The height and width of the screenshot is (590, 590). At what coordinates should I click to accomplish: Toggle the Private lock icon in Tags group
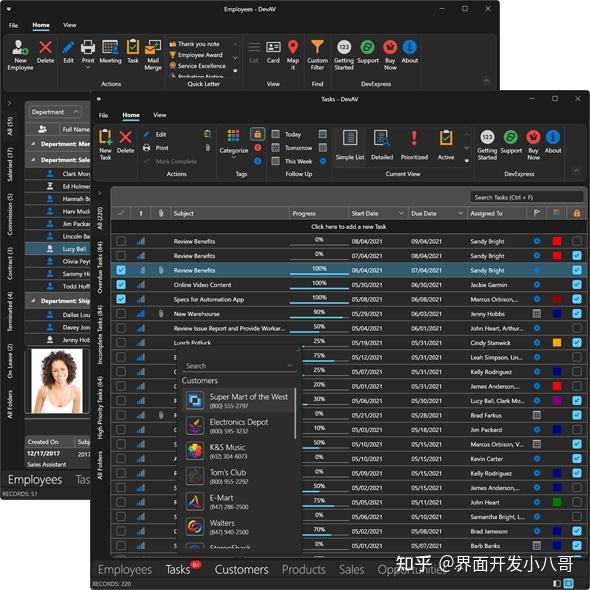point(257,134)
